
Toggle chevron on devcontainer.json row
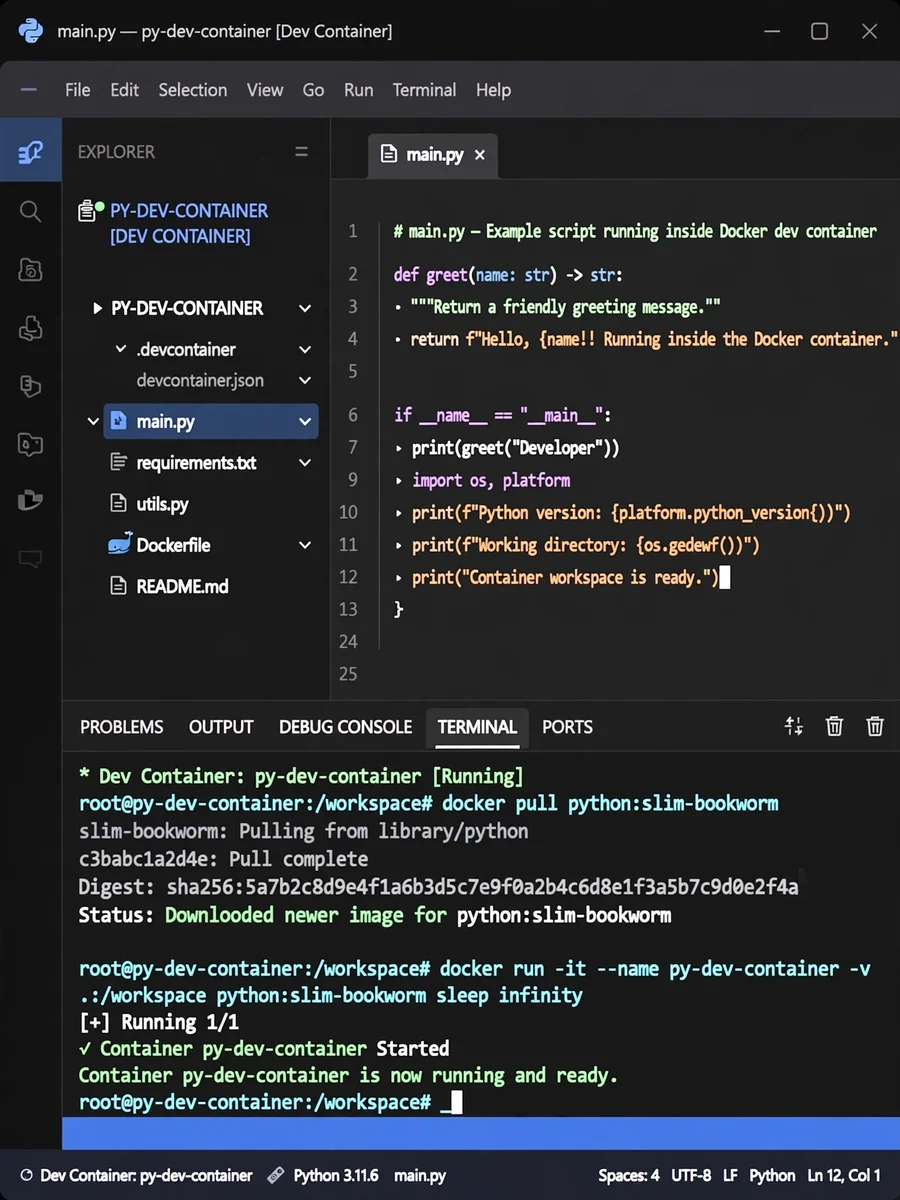pyautogui.click(x=305, y=380)
